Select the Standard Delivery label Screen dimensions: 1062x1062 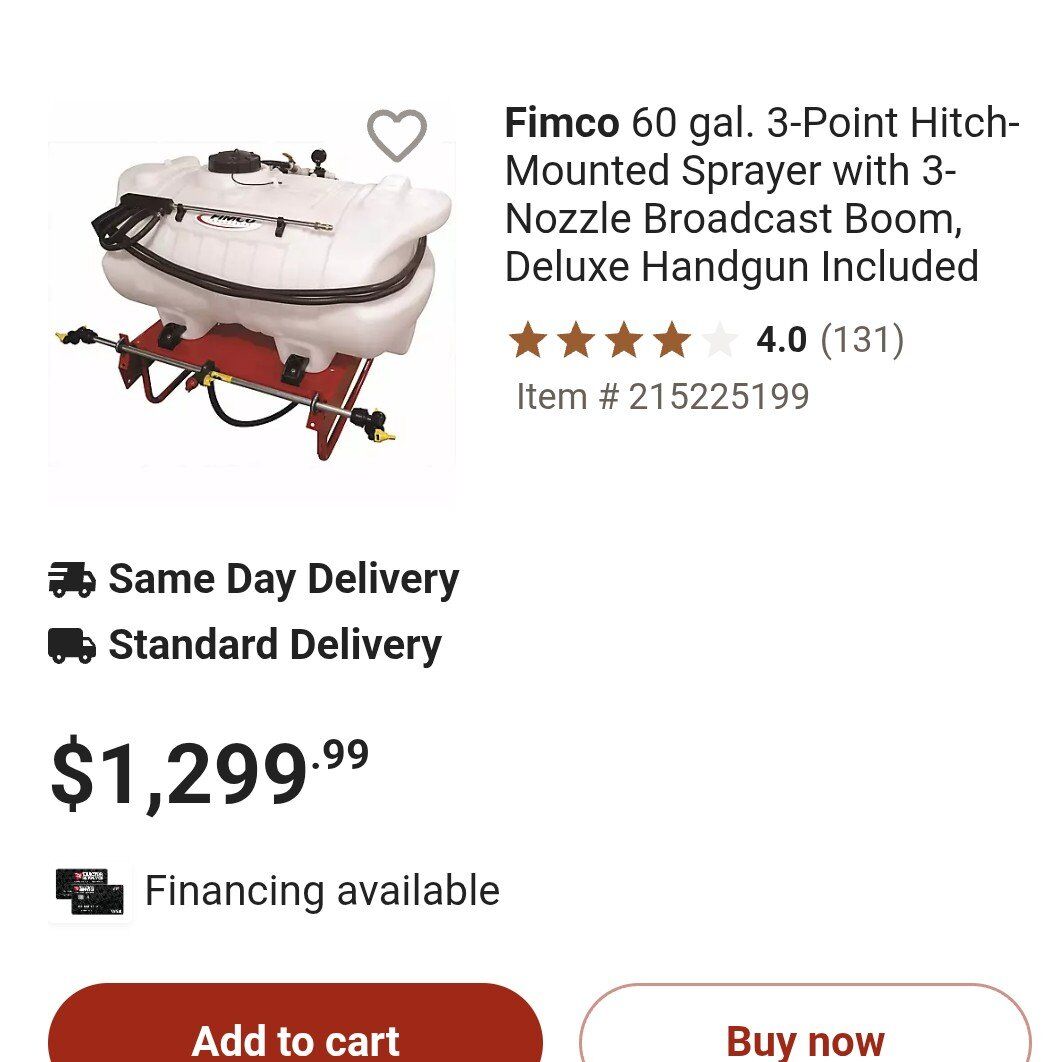click(x=274, y=646)
